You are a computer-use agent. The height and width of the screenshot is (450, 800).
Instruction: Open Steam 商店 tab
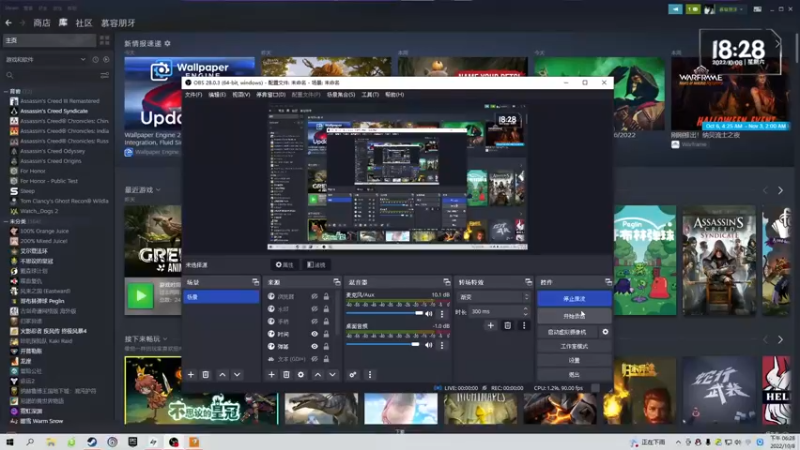[42, 23]
